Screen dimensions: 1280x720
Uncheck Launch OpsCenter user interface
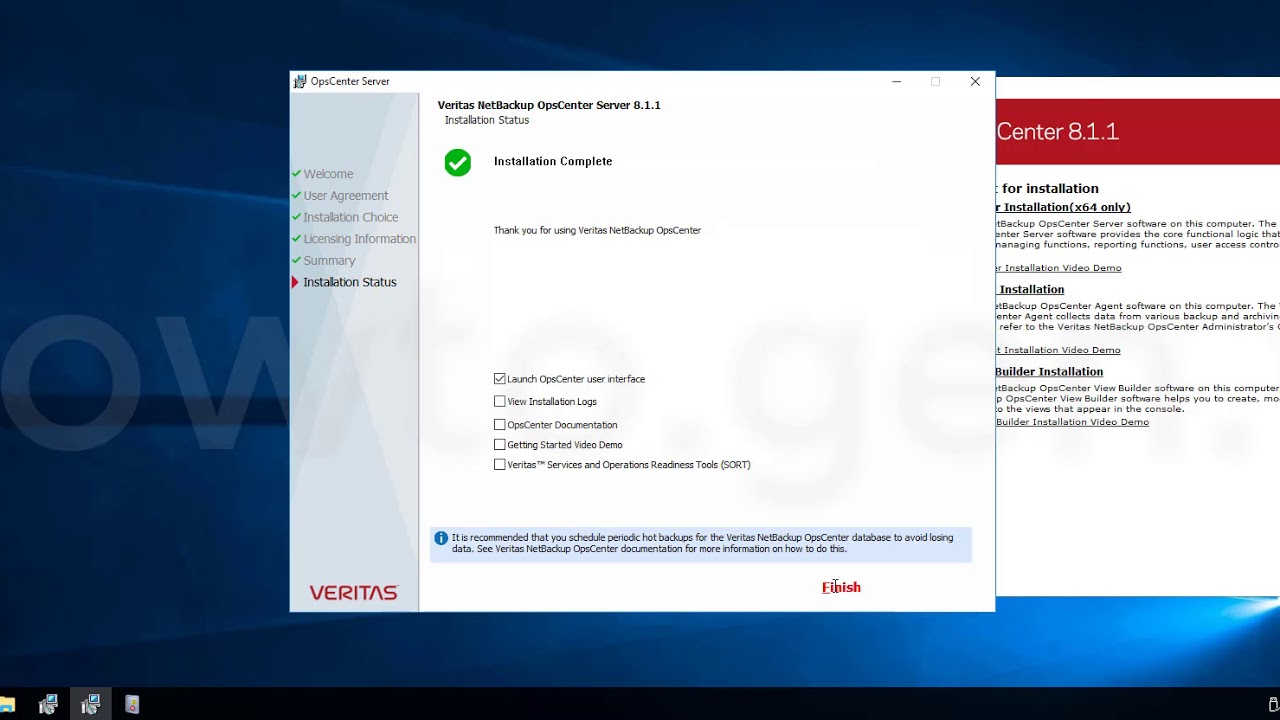click(x=500, y=379)
